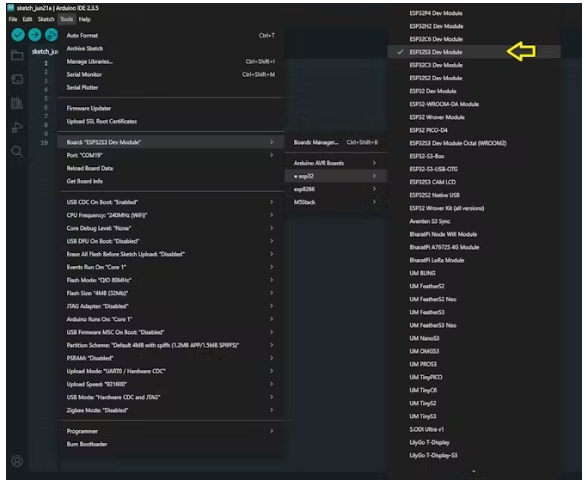Select ESP32P4 Dev Module board

click(474, 13)
